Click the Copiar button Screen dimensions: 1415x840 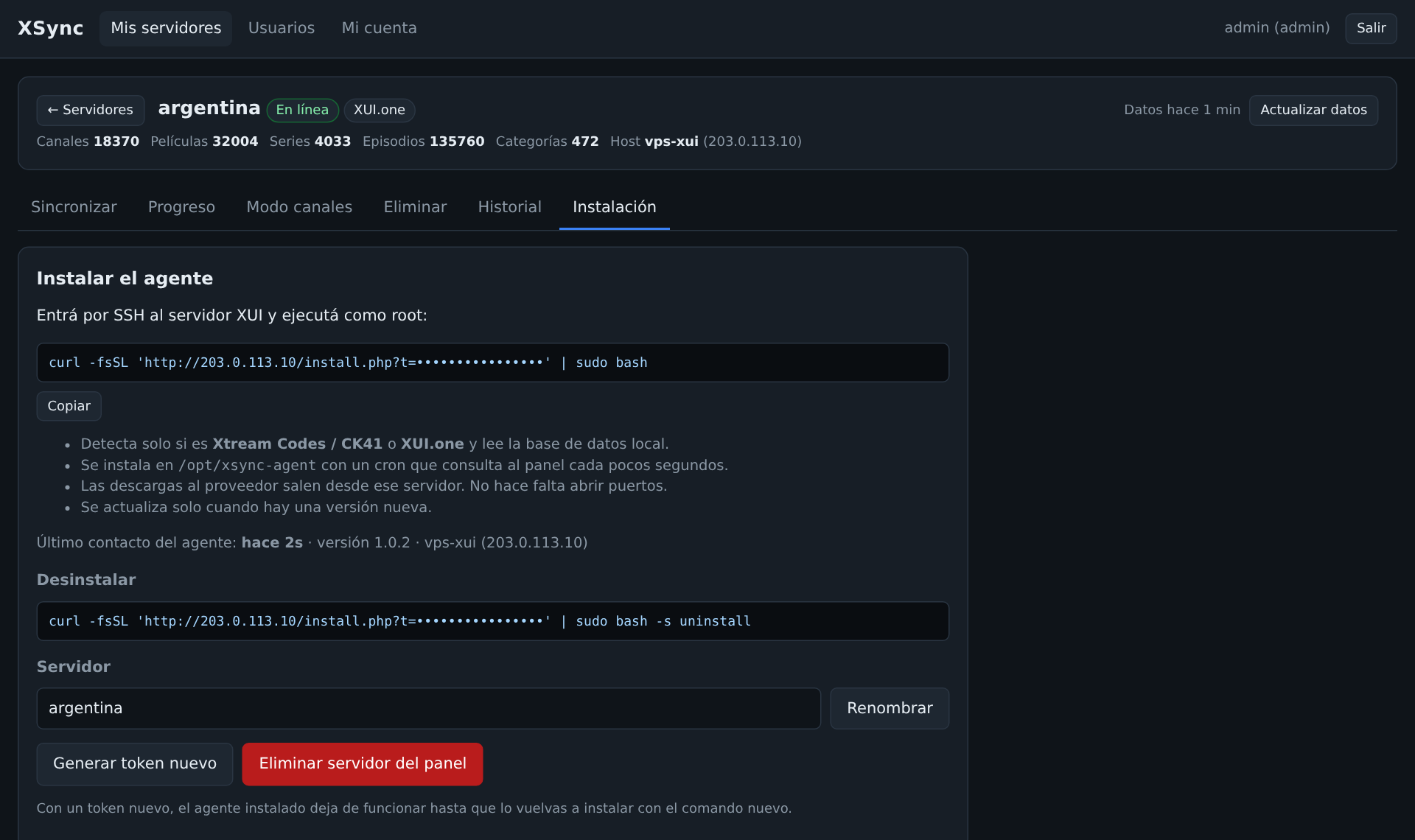69,406
